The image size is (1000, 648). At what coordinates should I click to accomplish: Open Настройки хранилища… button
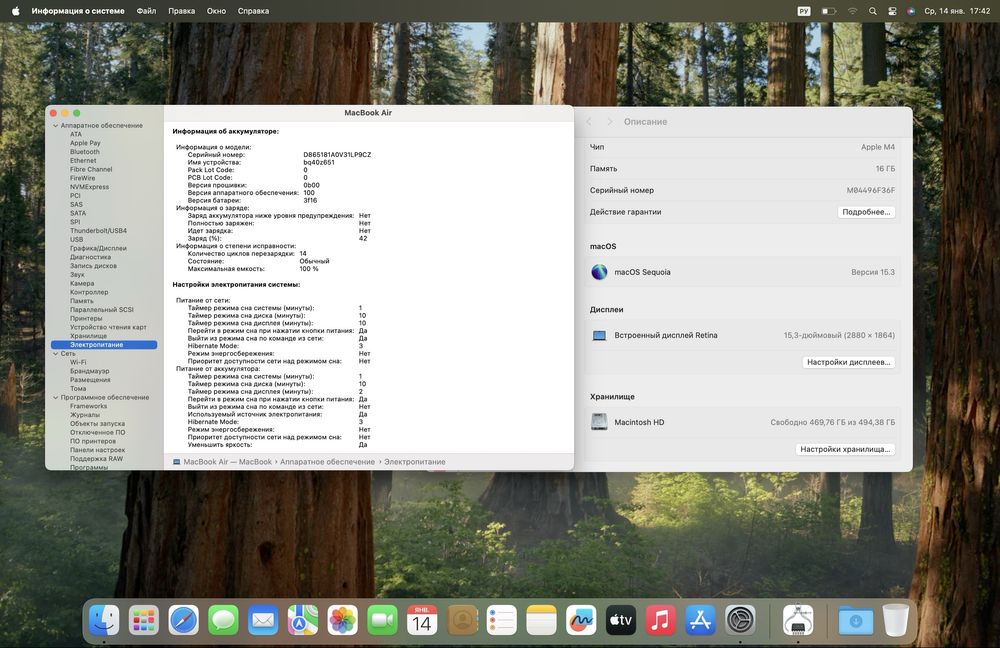[x=845, y=449]
